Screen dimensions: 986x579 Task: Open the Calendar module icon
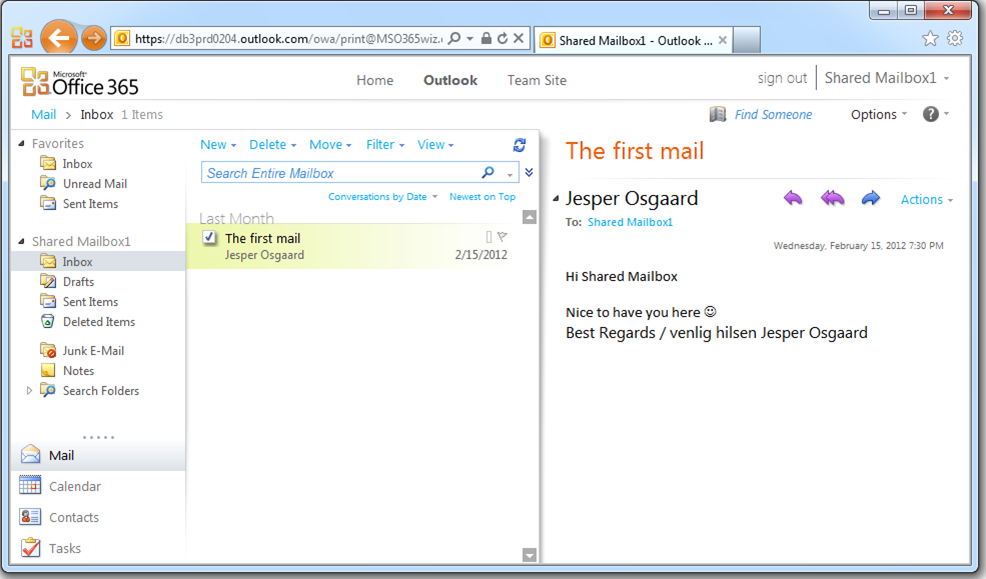point(30,485)
